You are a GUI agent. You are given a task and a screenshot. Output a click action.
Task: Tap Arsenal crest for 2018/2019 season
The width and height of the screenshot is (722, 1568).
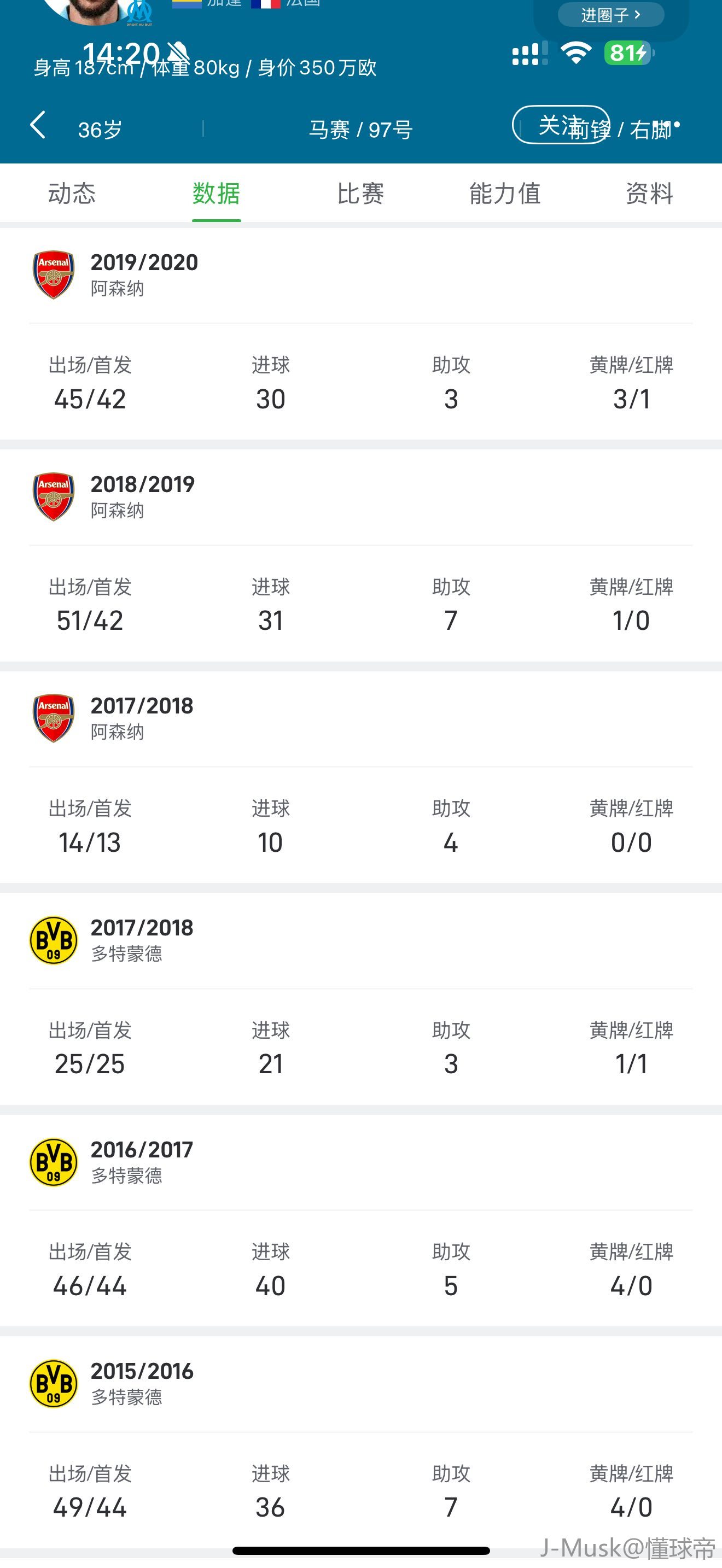[x=54, y=496]
